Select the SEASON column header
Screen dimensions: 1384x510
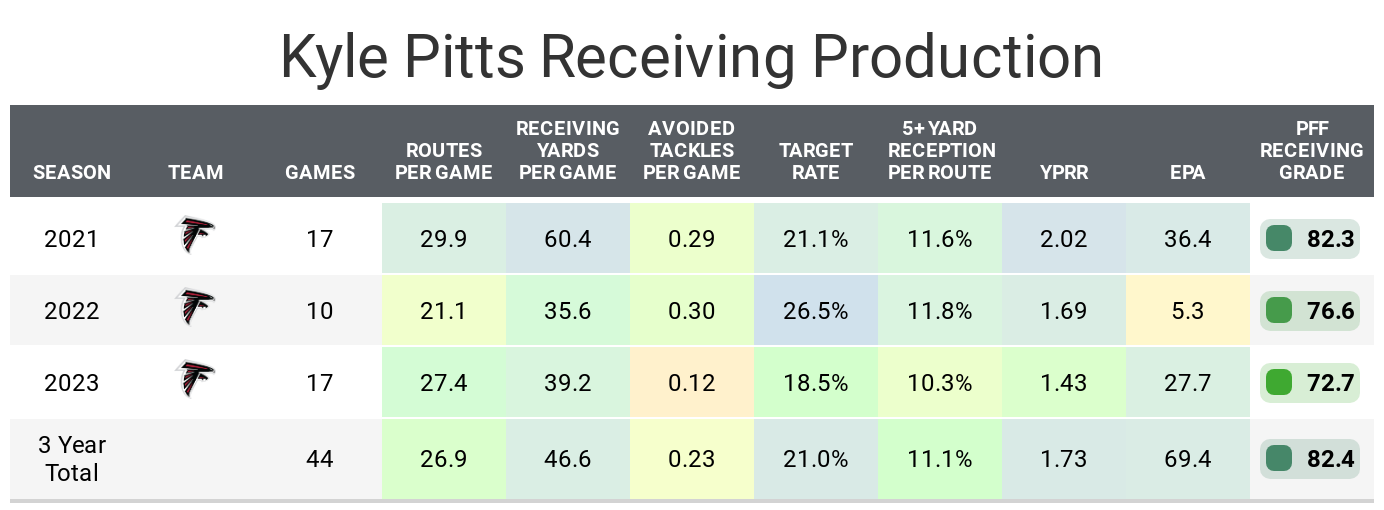[72, 172]
